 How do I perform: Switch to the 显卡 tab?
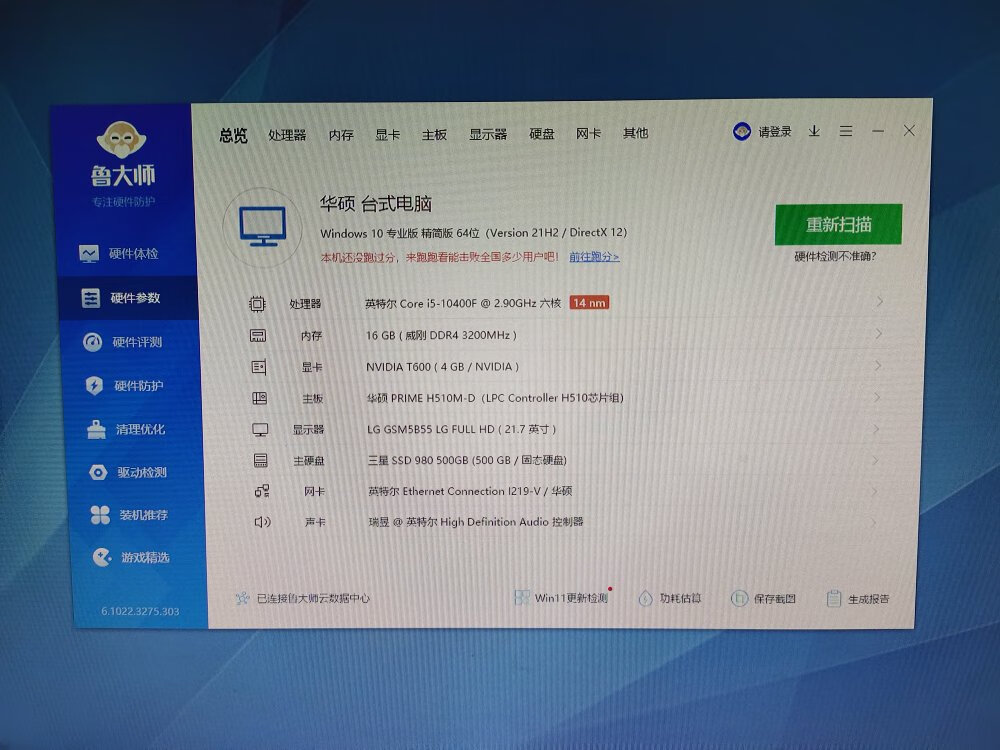(x=388, y=135)
